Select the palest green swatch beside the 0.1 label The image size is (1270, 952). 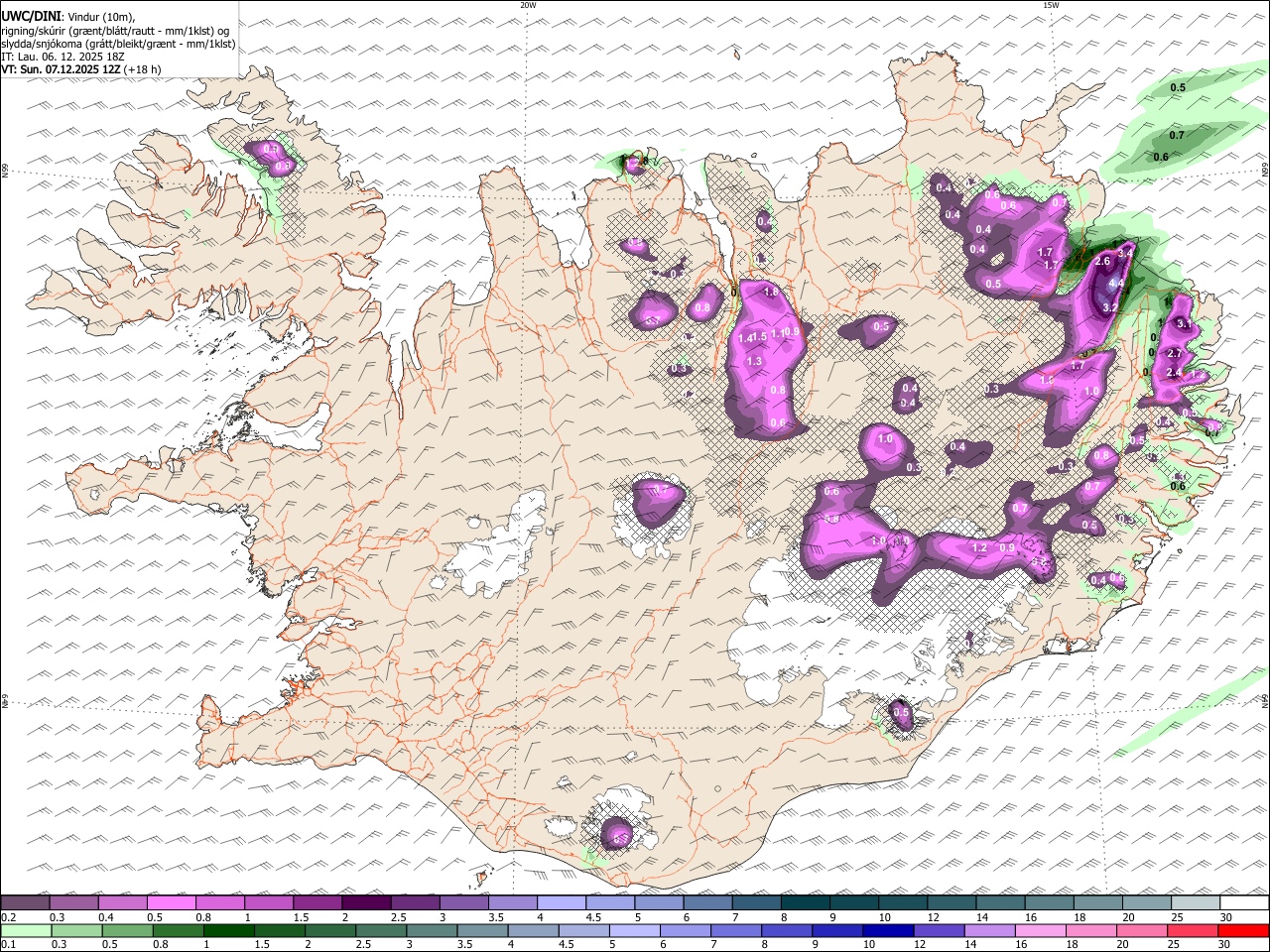(x=26, y=930)
